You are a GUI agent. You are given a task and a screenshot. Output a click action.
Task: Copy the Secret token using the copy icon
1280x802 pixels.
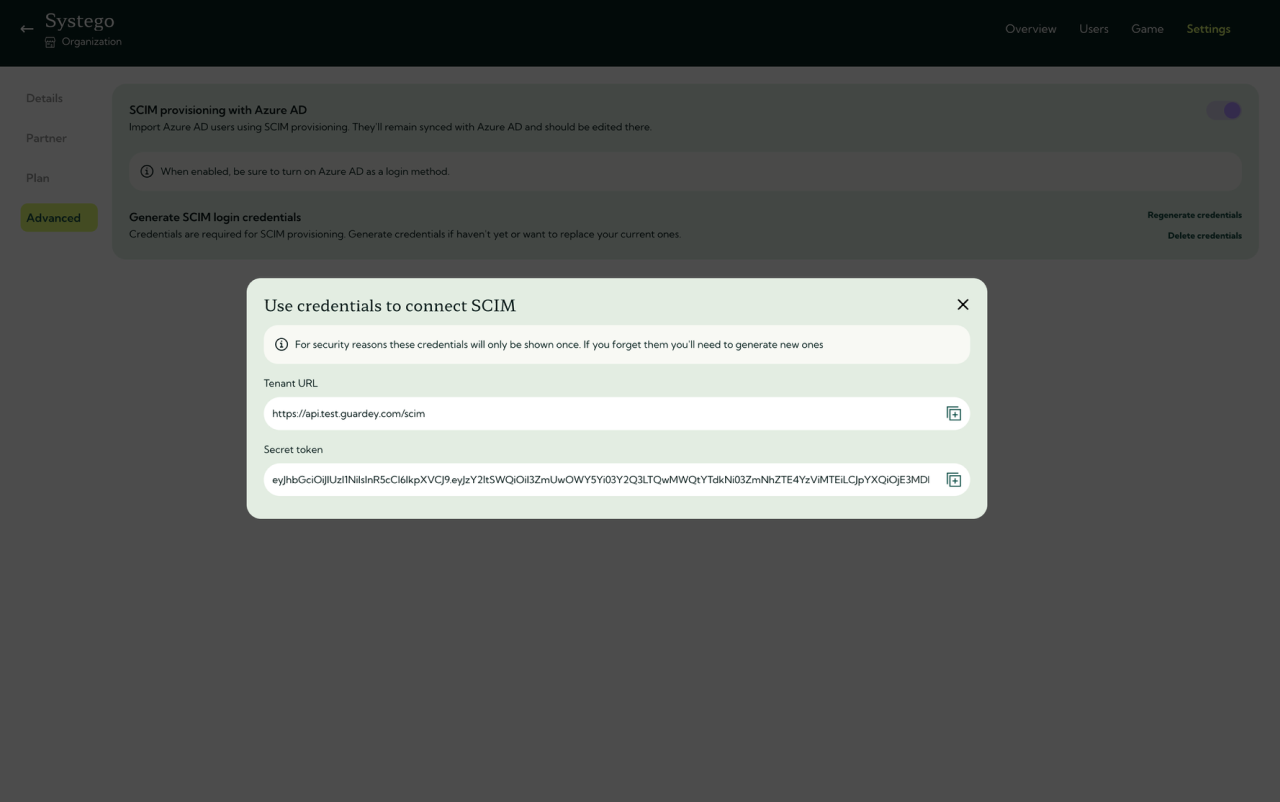click(x=954, y=479)
